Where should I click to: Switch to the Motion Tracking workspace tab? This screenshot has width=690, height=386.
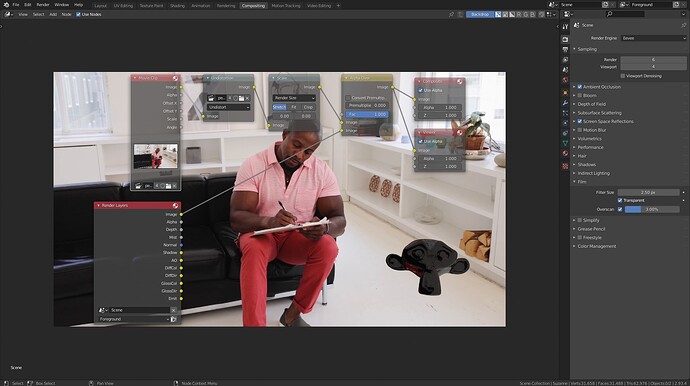click(286, 6)
